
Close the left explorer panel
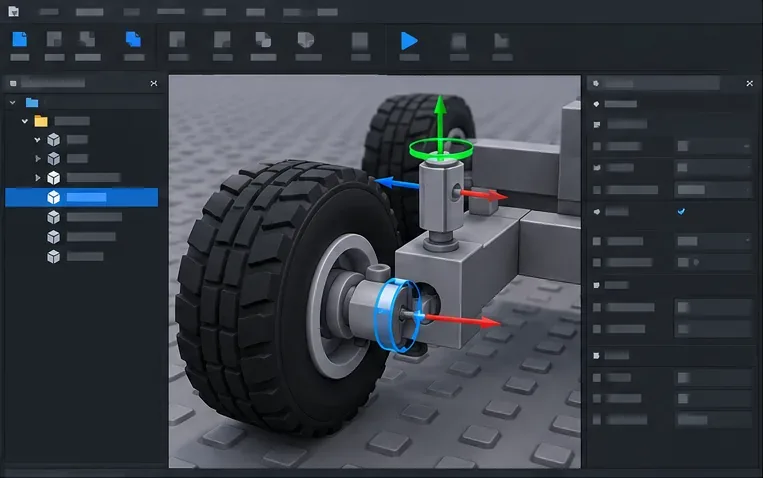154,83
